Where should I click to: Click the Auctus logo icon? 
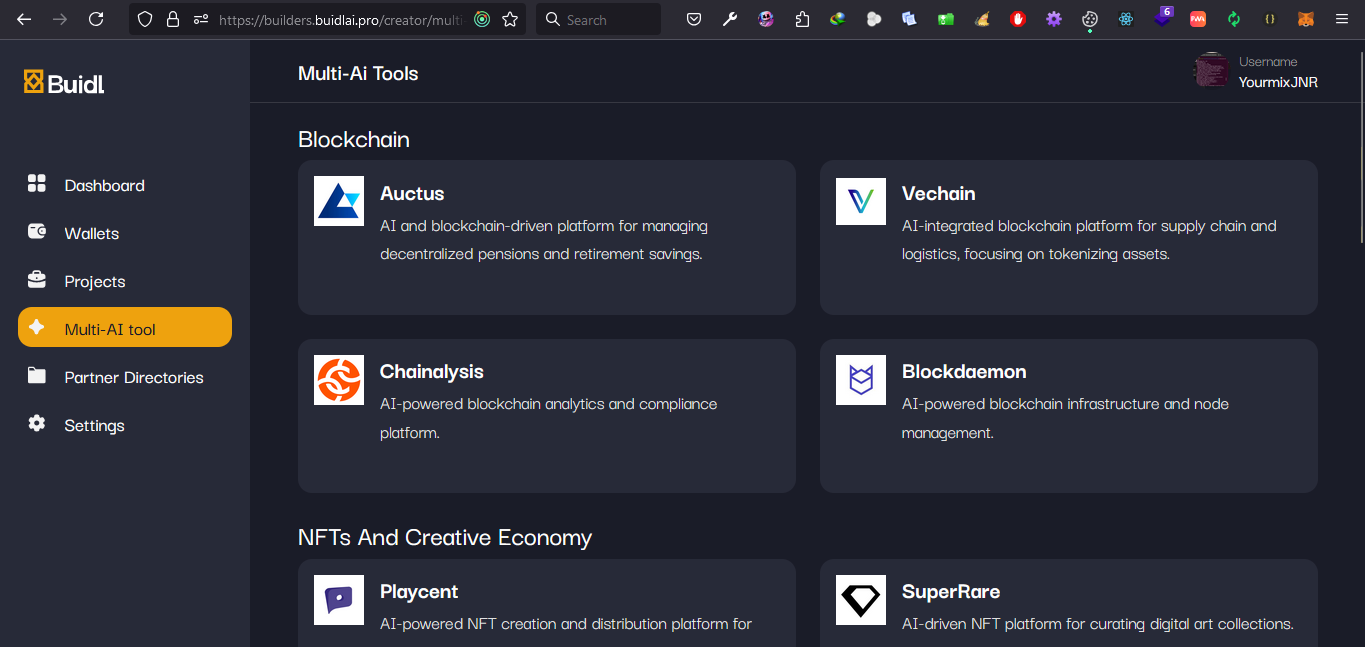pyautogui.click(x=339, y=201)
